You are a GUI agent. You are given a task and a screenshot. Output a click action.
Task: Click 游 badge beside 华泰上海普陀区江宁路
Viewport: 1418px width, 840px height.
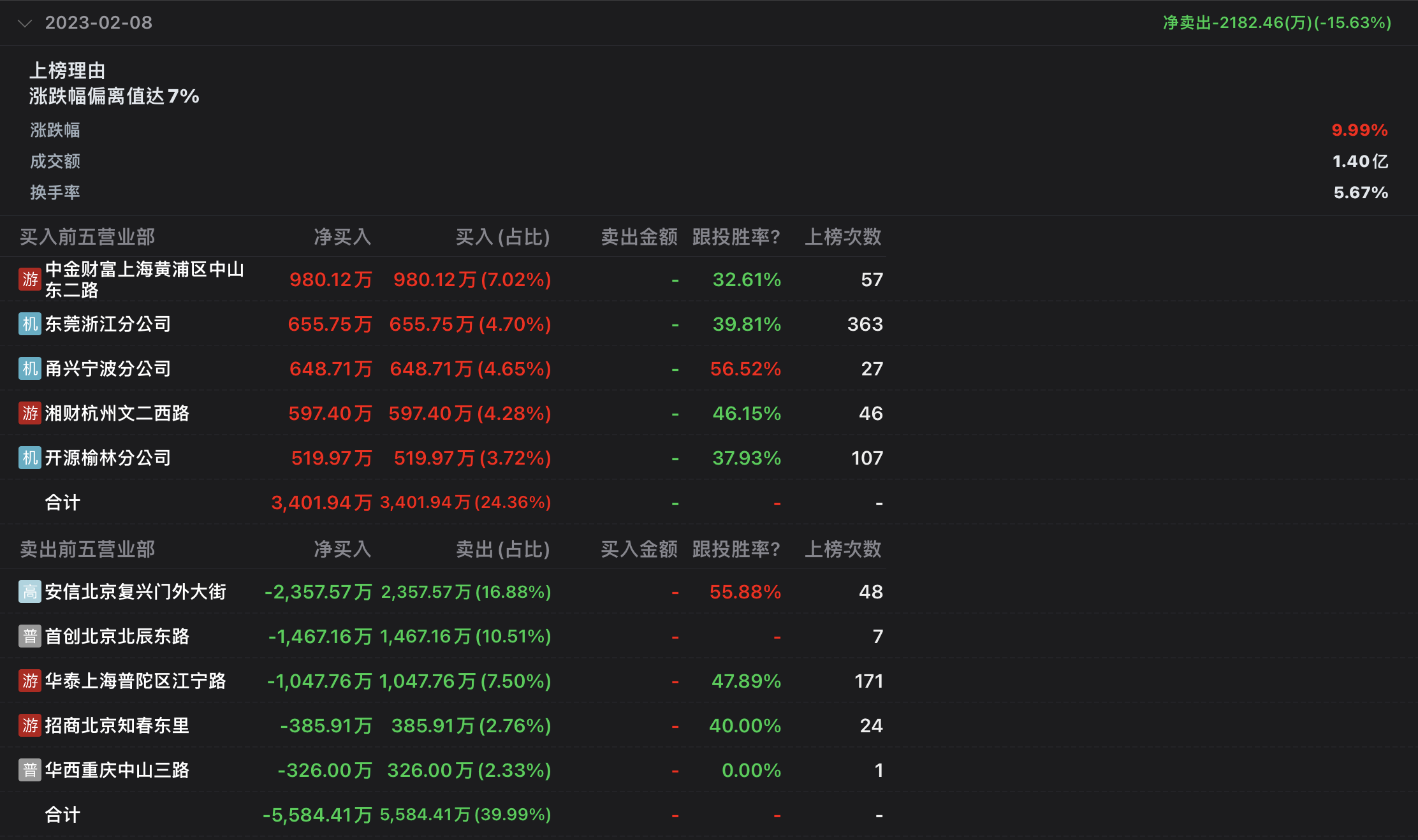pyautogui.click(x=30, y=681)
